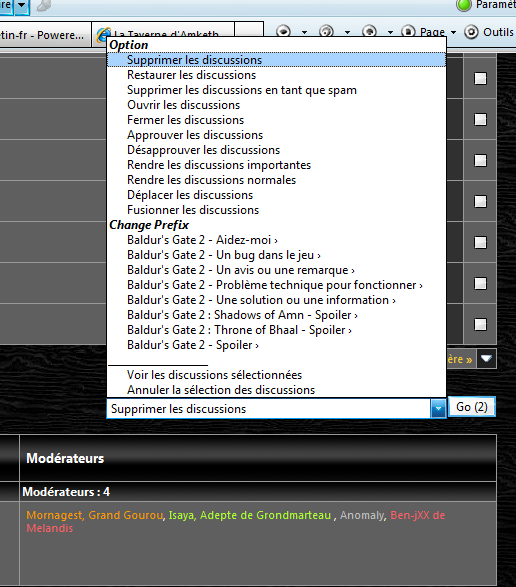Viewport: 516px width, 587px height.
Task: Expand the Feeds button dropdown arrow
Action: point(347,33)
